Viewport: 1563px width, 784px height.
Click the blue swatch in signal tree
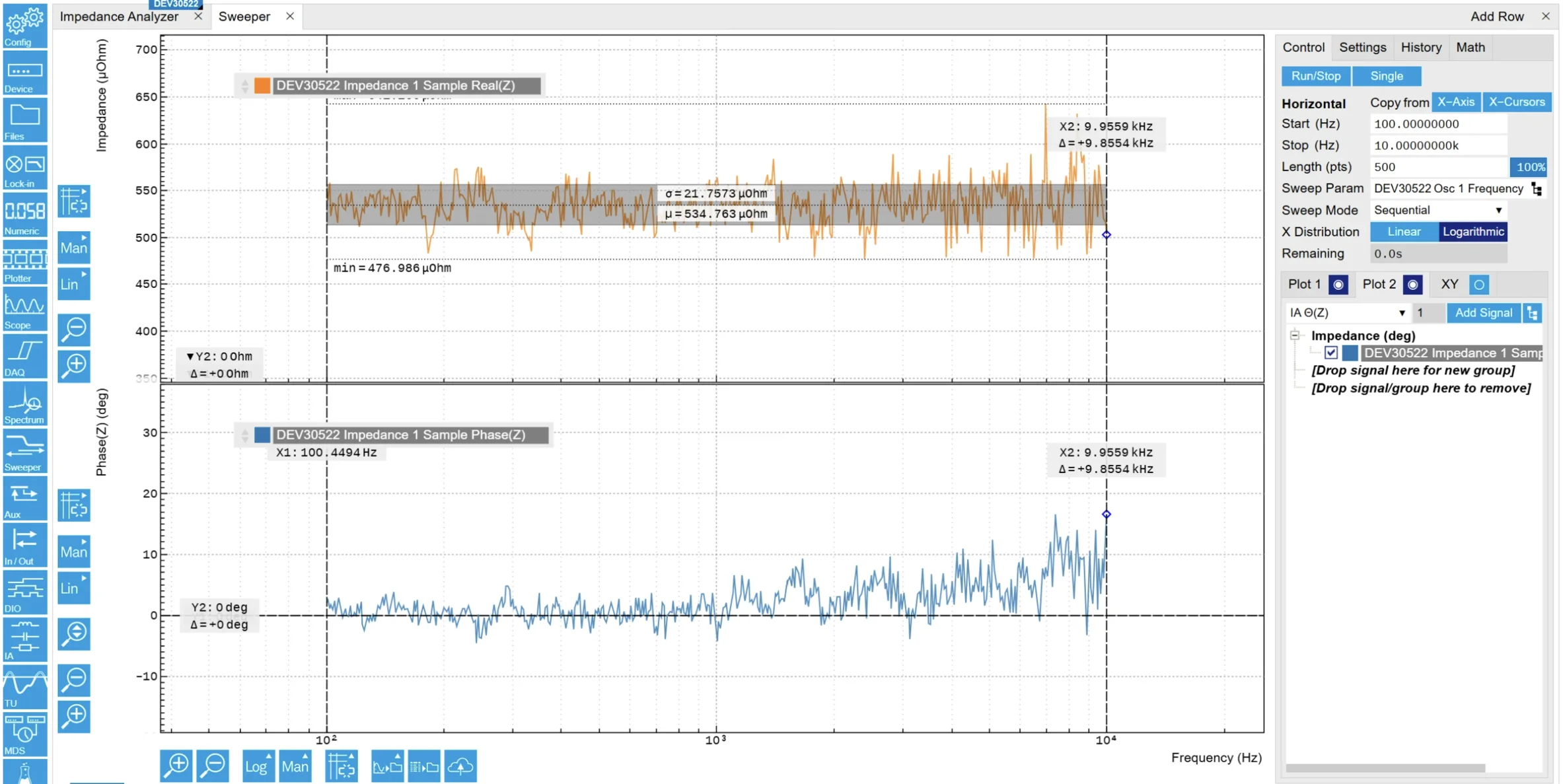click(x=1350, y=353)
